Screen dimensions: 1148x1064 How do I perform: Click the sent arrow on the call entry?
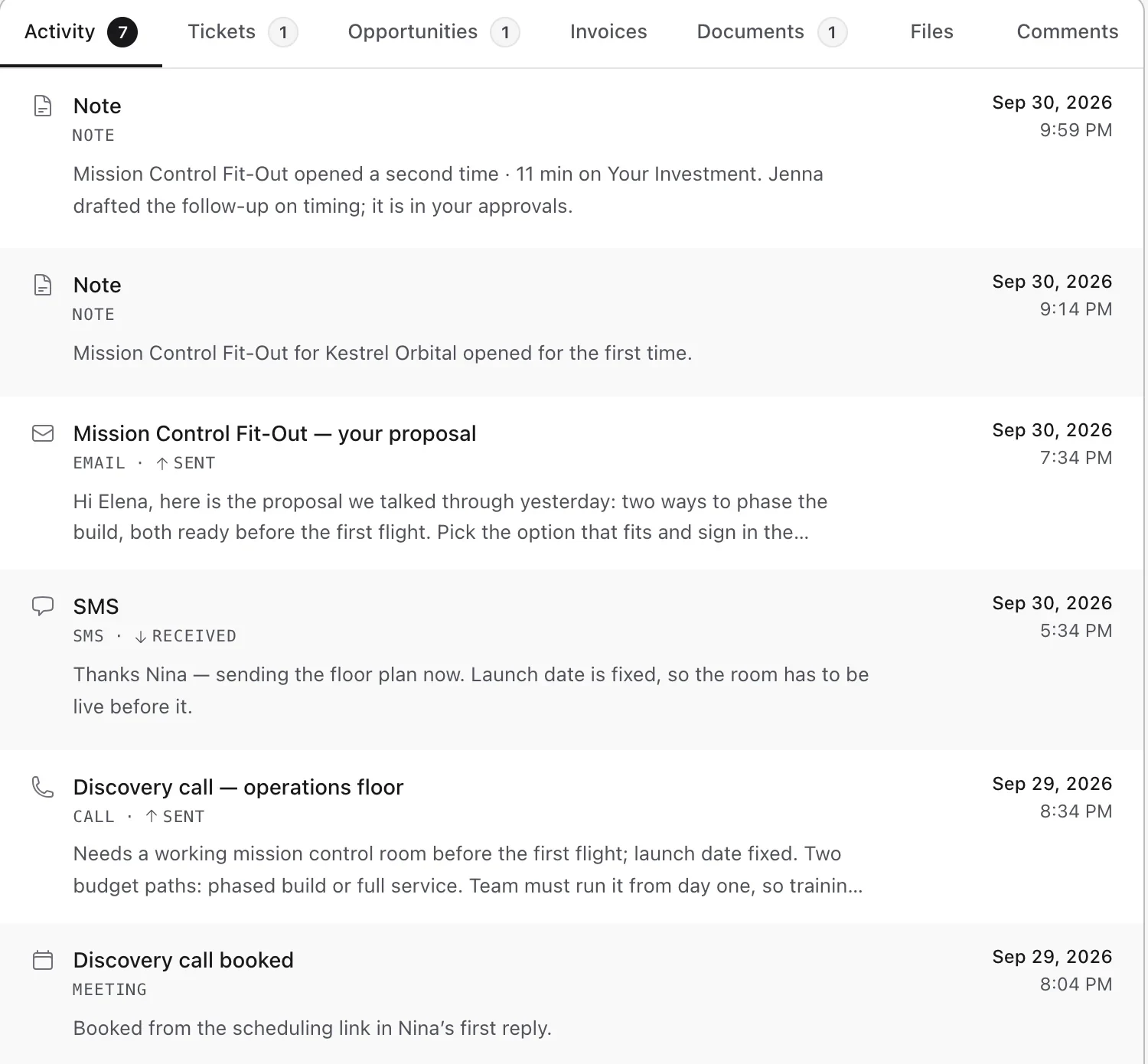tap(151, 817)
